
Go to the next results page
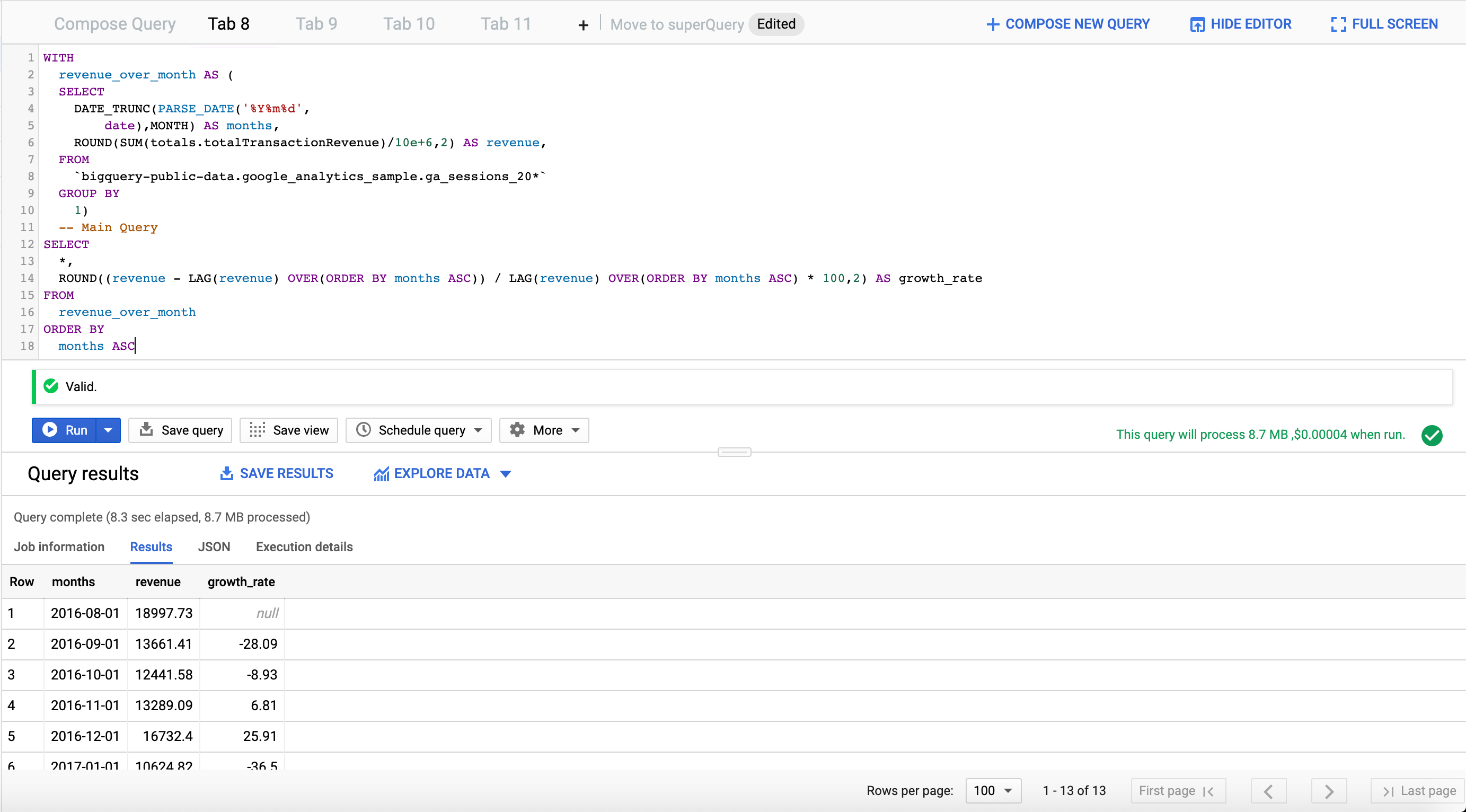pyautogui.click(x=1328, y=791)
